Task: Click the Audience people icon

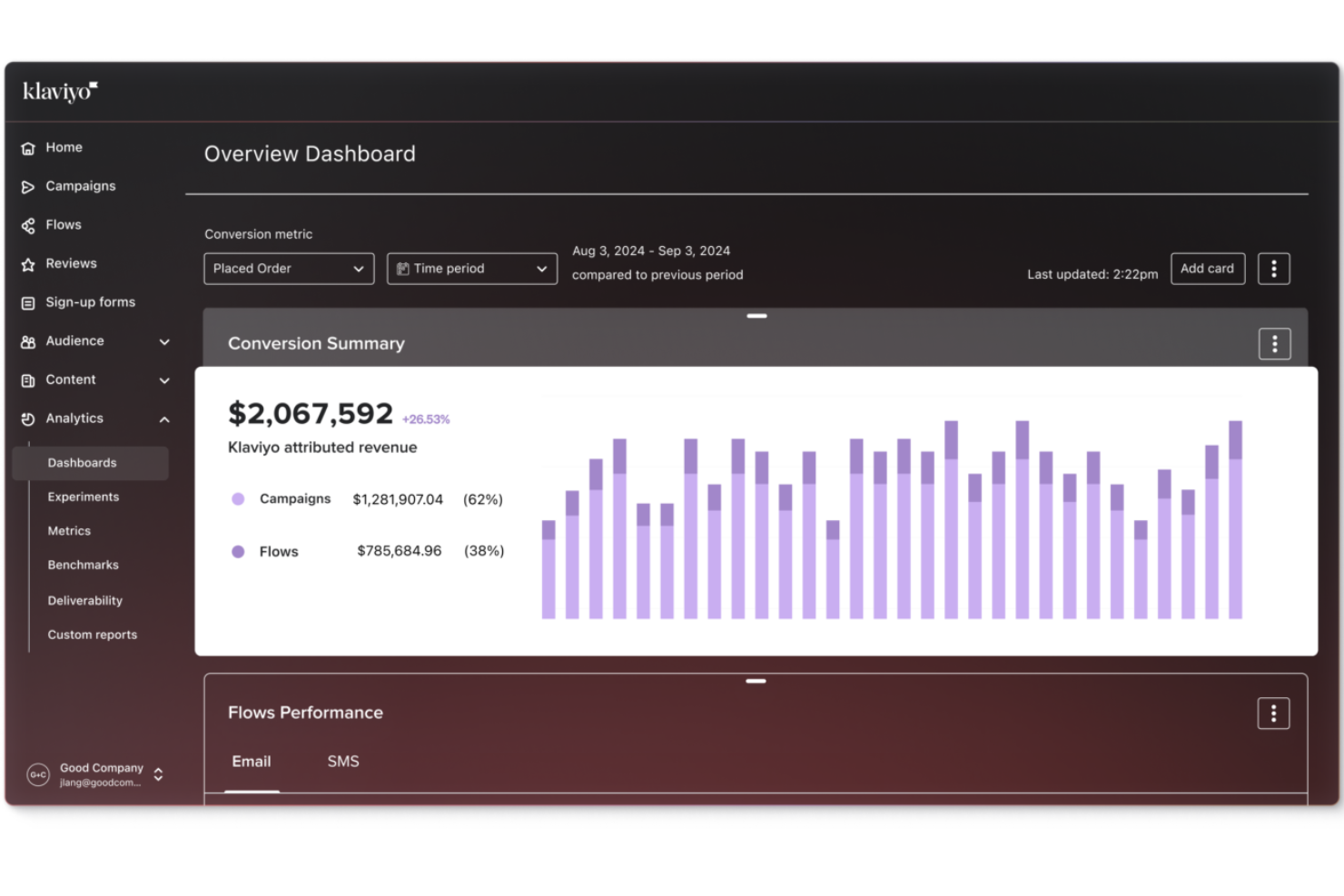Action: tap(27, 340)
